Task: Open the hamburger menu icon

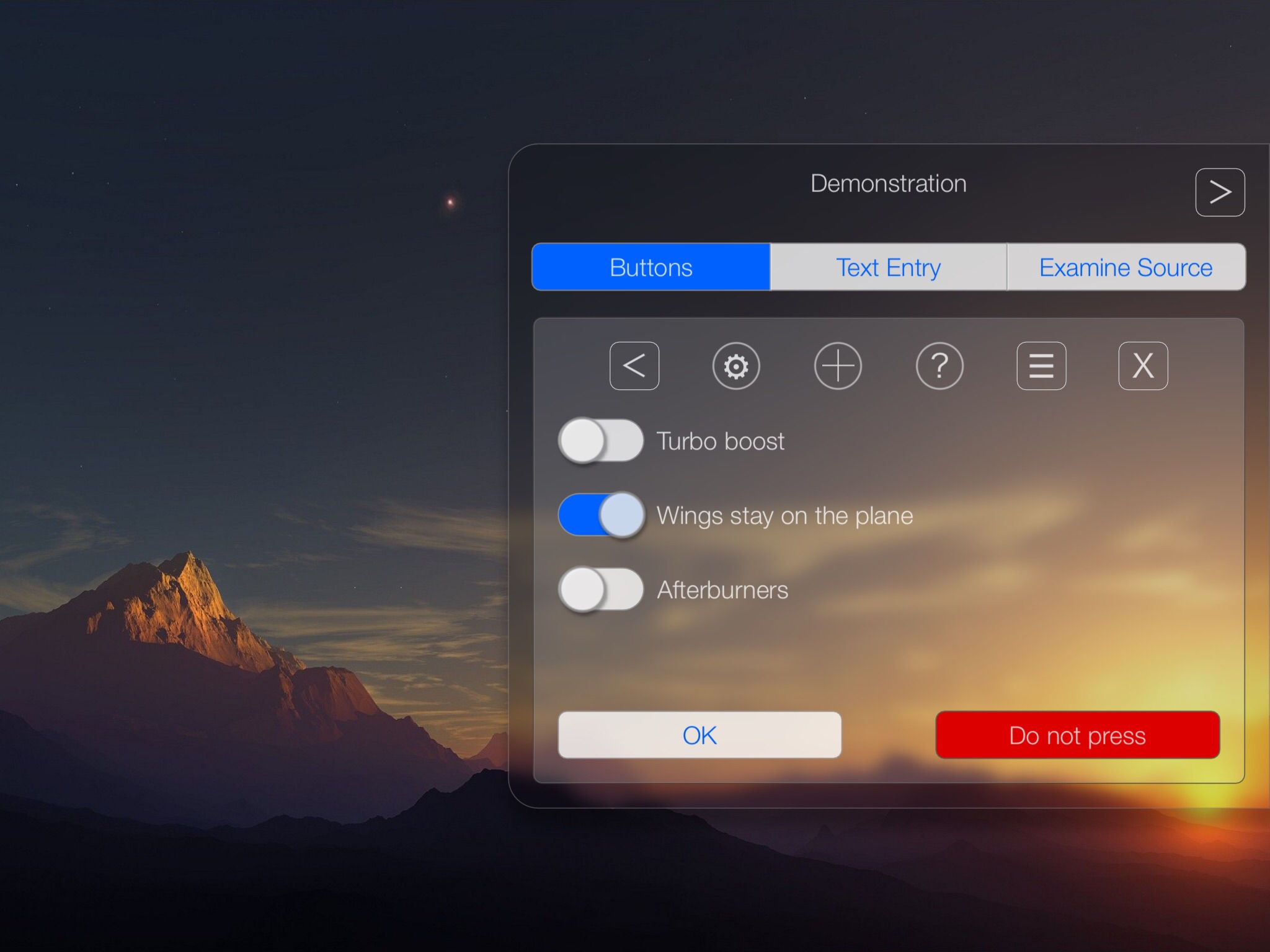Action: click(x=1041, y=366)
